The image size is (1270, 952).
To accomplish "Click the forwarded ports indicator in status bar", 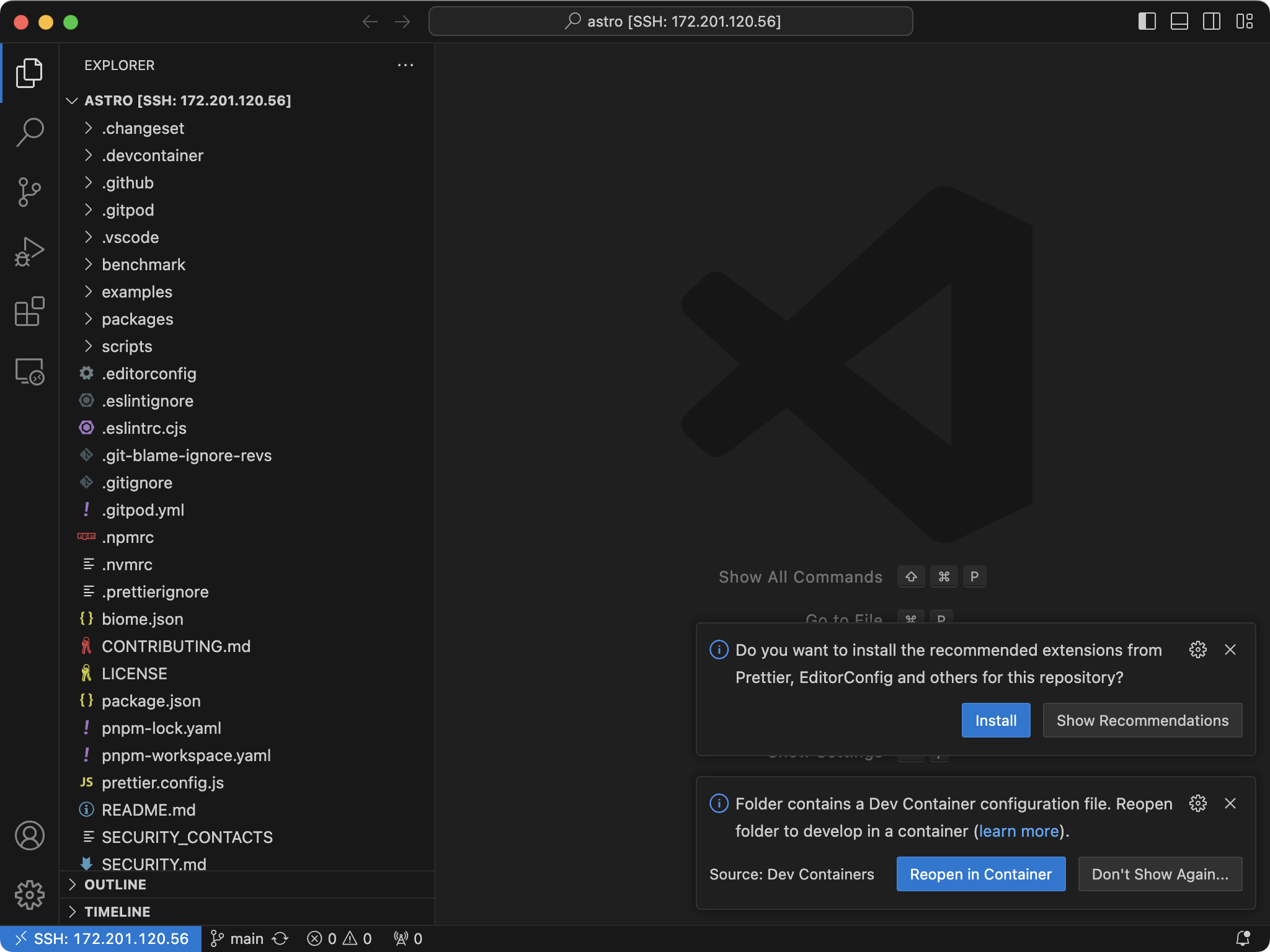I will click(408, 938).
